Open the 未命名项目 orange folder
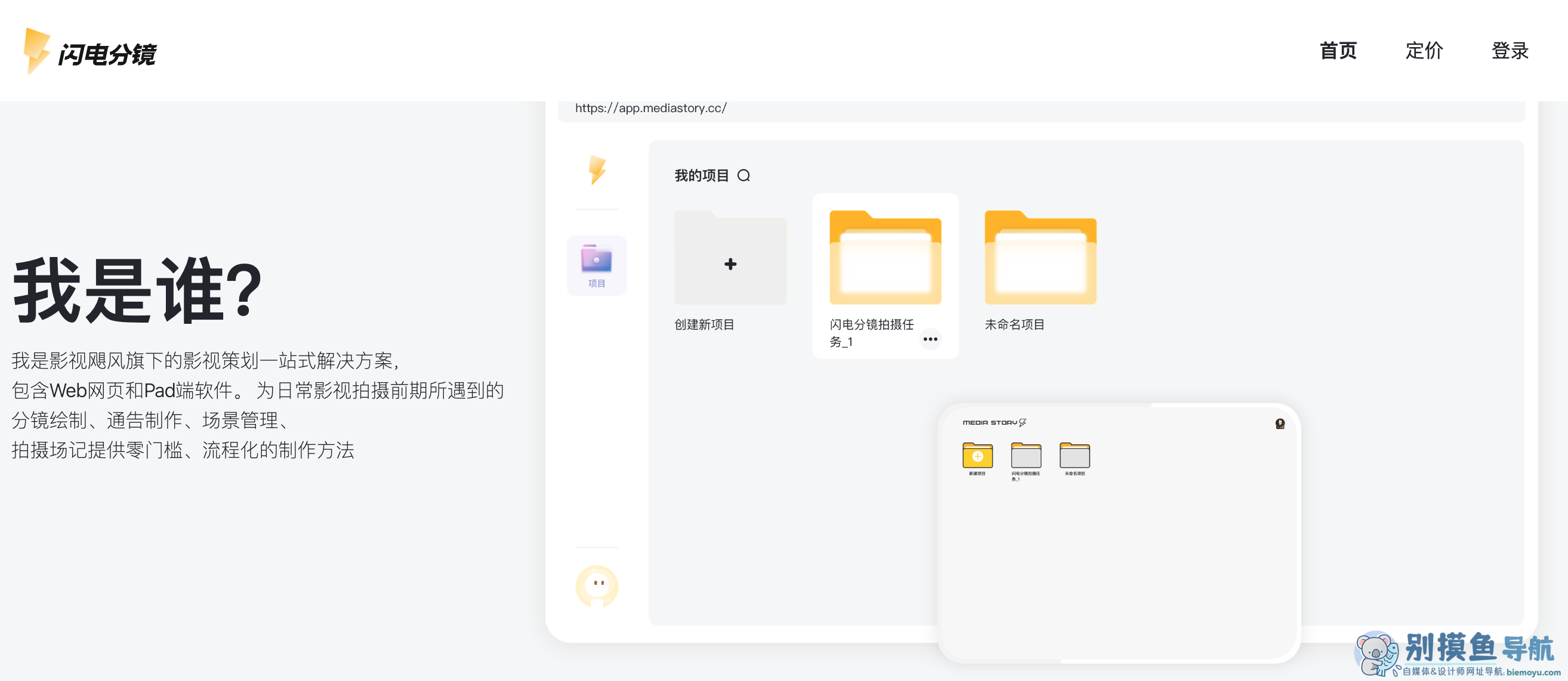 point(1040,259)
